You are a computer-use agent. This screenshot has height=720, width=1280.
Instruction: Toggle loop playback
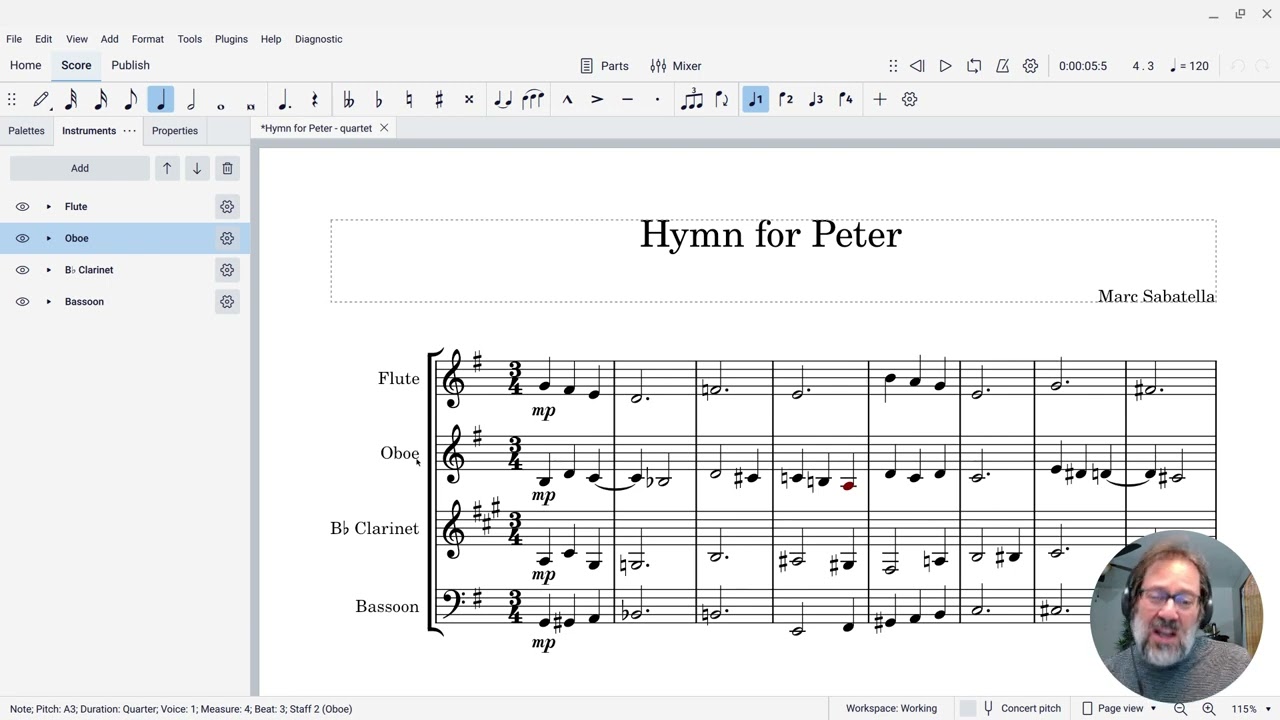click(x=974, y=66)
